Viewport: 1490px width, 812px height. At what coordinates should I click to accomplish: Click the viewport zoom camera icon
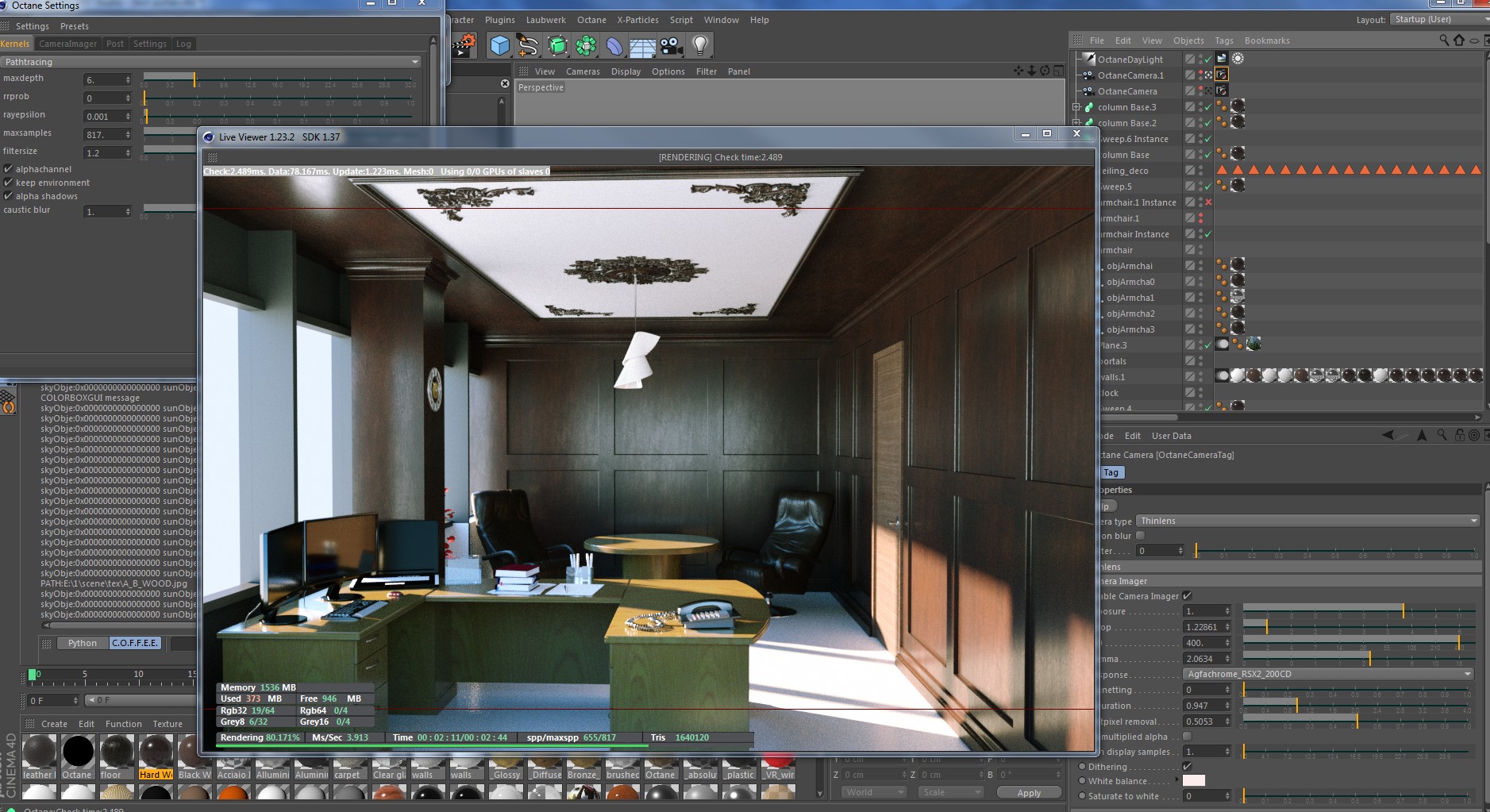(1032, 71)
